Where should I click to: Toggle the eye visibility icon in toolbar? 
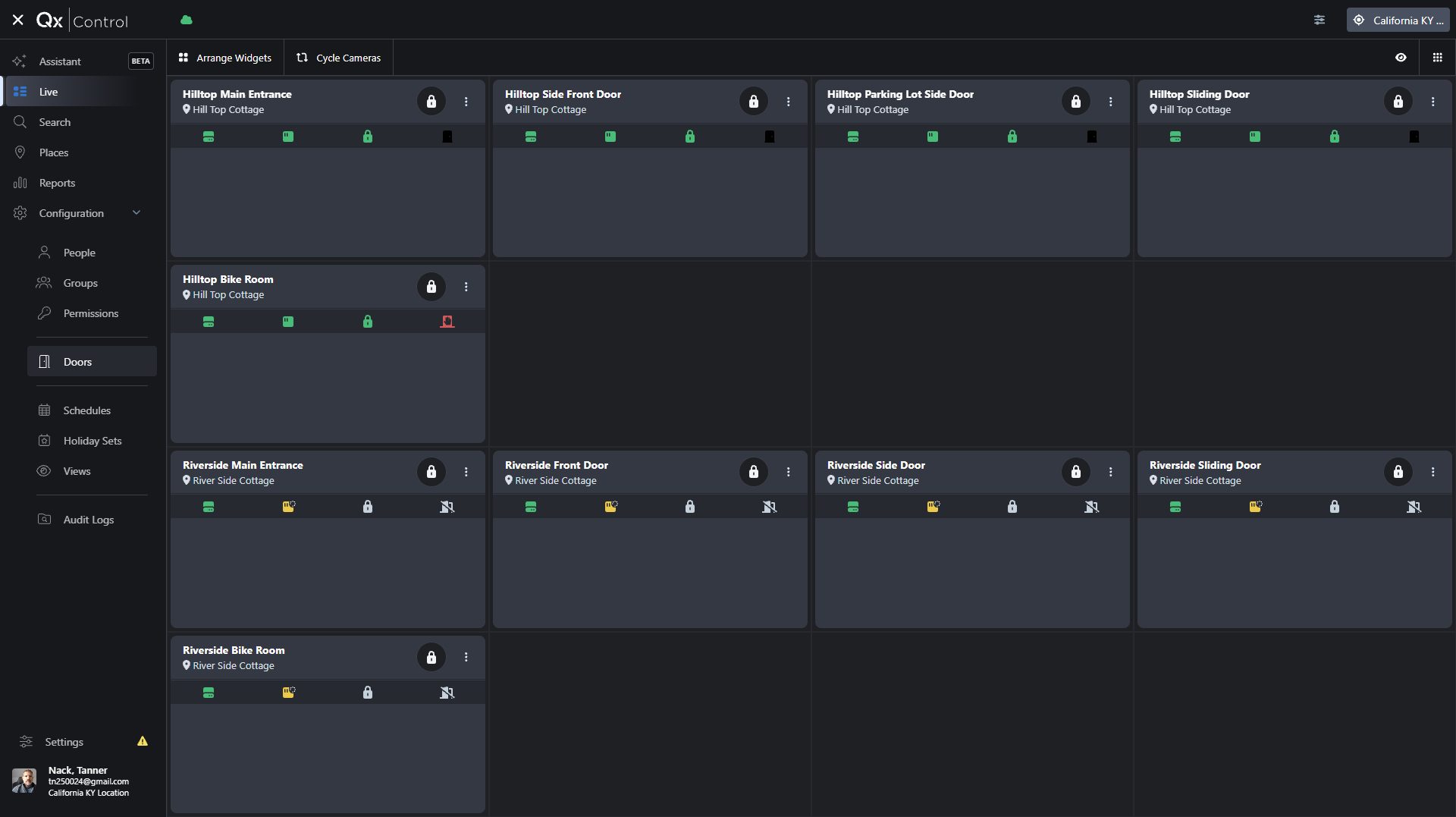click(1401, 58)
